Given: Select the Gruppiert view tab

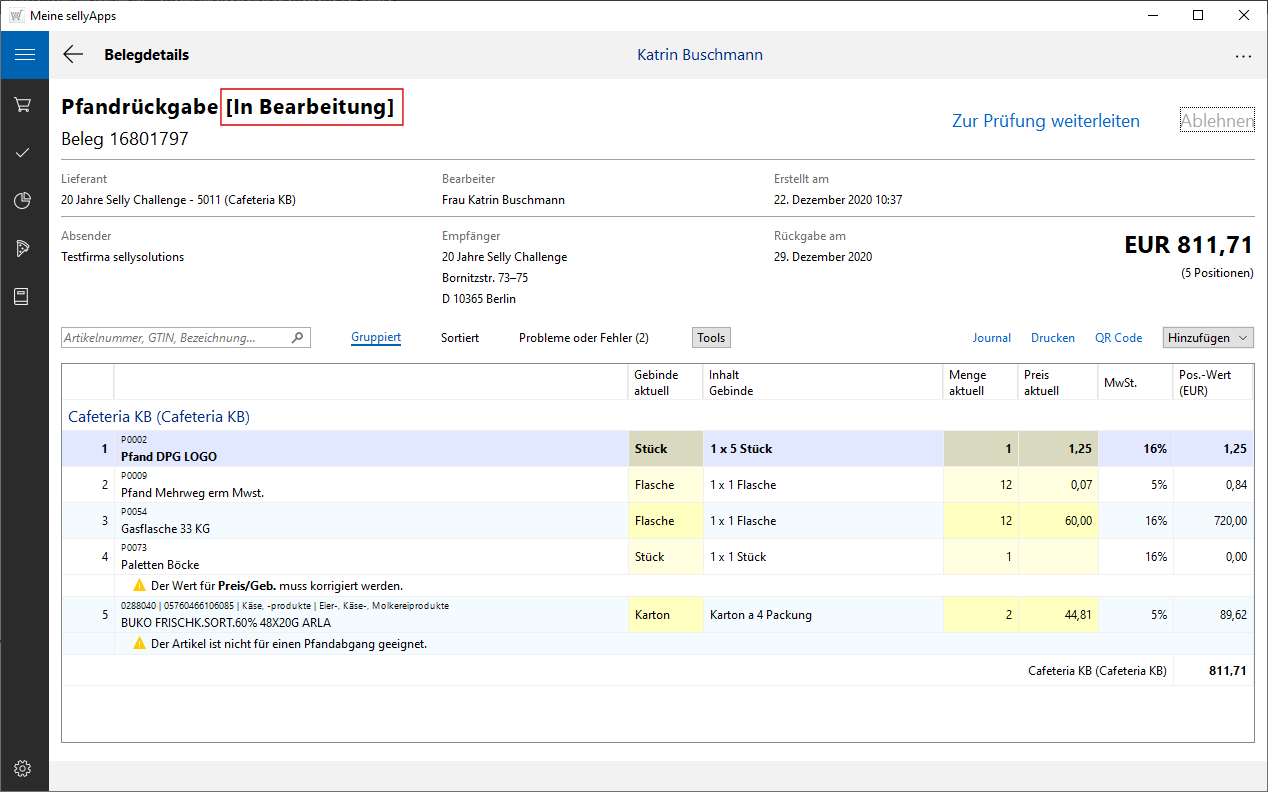Looking at the screenshot, I should (x=376, y=338).
